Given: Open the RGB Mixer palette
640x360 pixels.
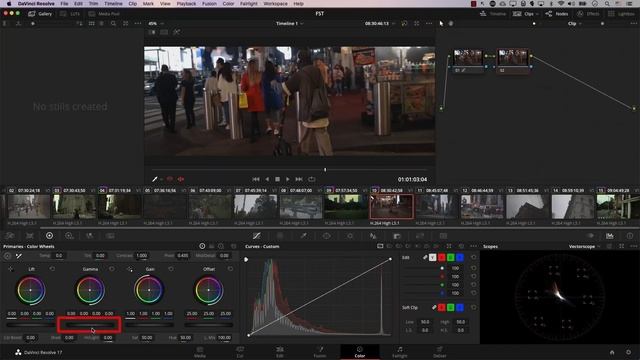Looking at the screenshot, I should pyautogui.click(x=89, y=236).
